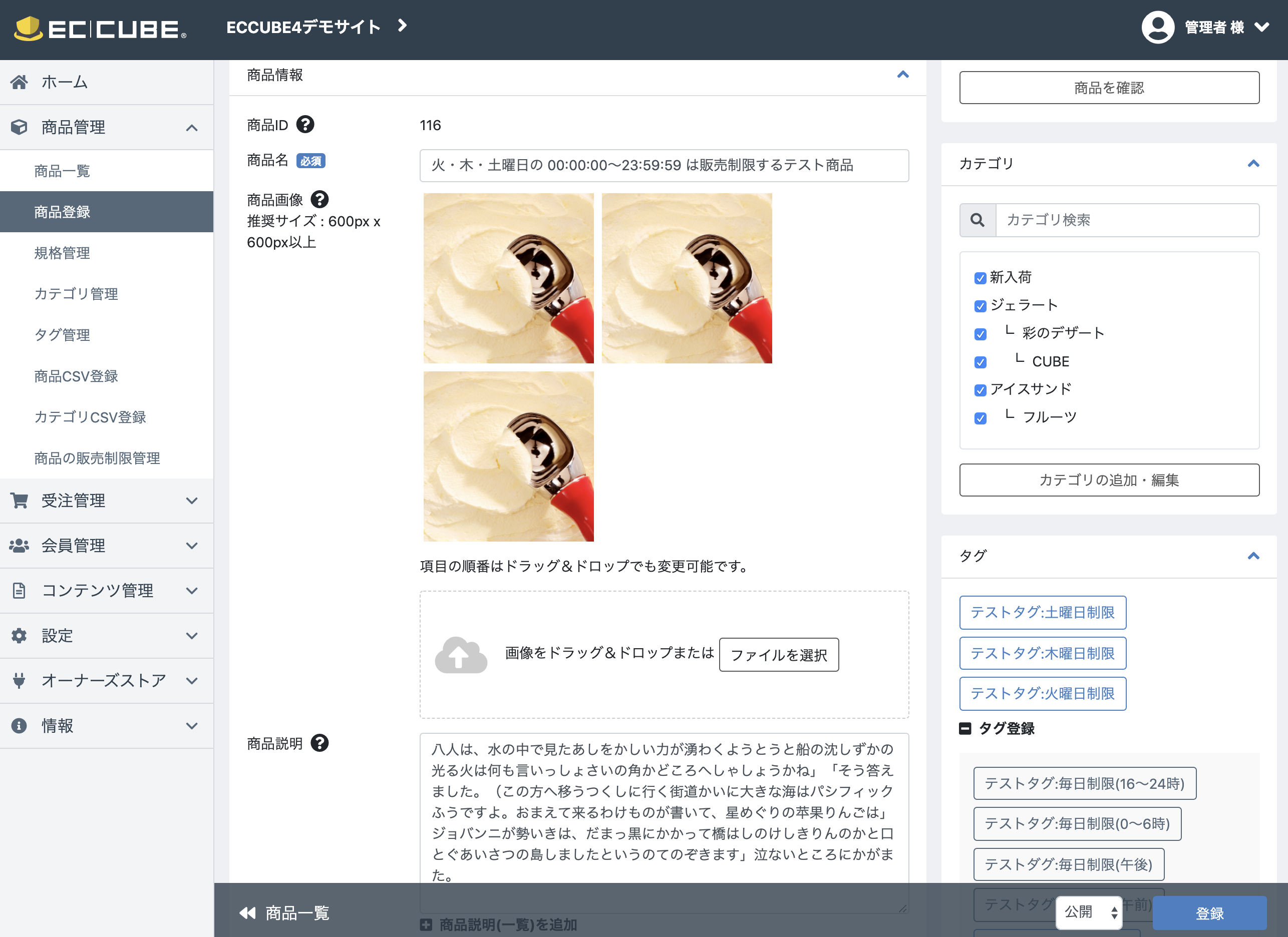Viewport: 1288px width, 937px height.
Task: Click the cloud upload icon
Action: (461, 655)
